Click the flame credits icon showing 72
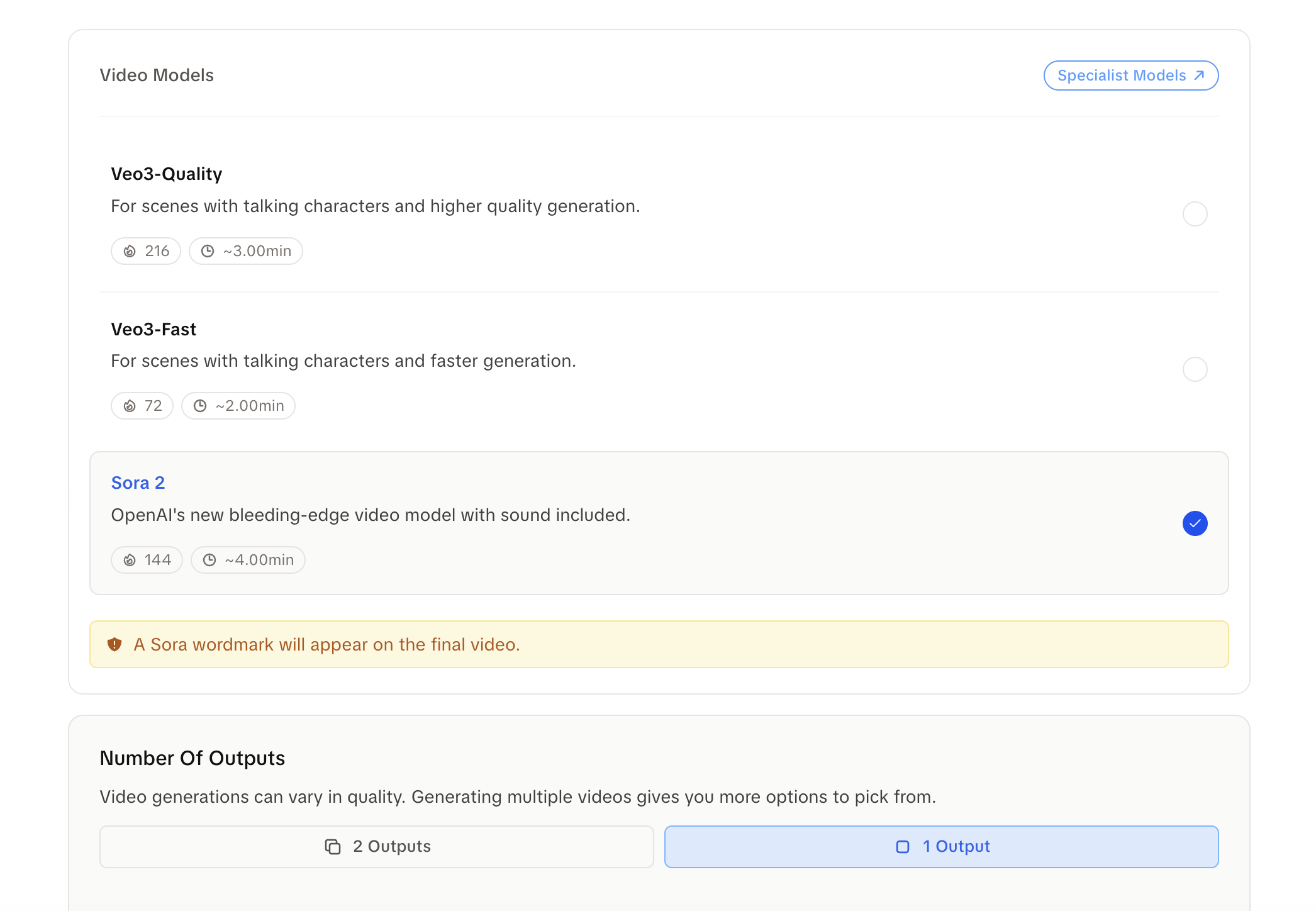Image resolution: width=1316 pixels, height=911 pixels. pyautogui.click(x=130, y=406)
